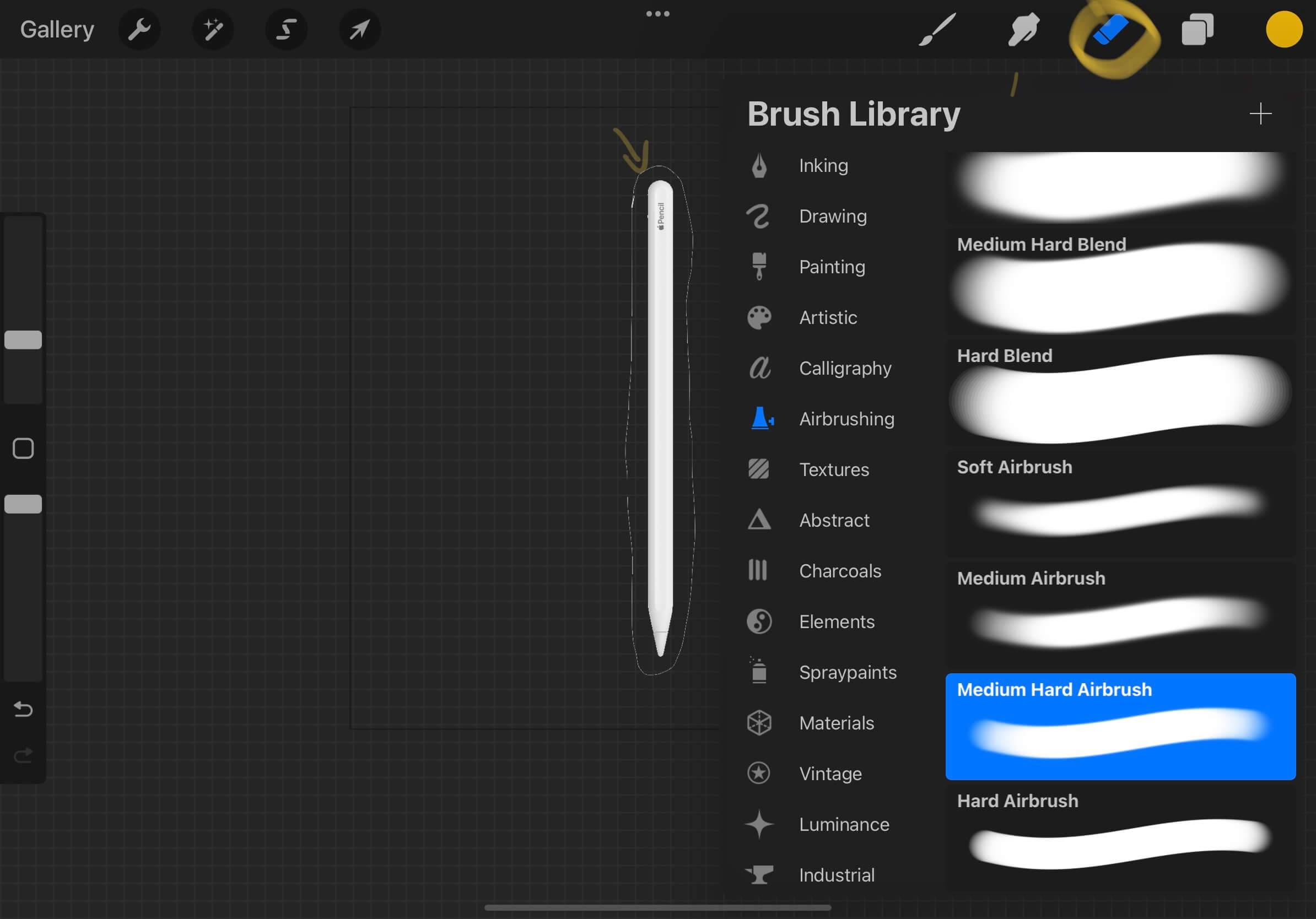The image size is (1316, 919).
Task: Select the Actions/wrench tool
Action: (139, 29)
